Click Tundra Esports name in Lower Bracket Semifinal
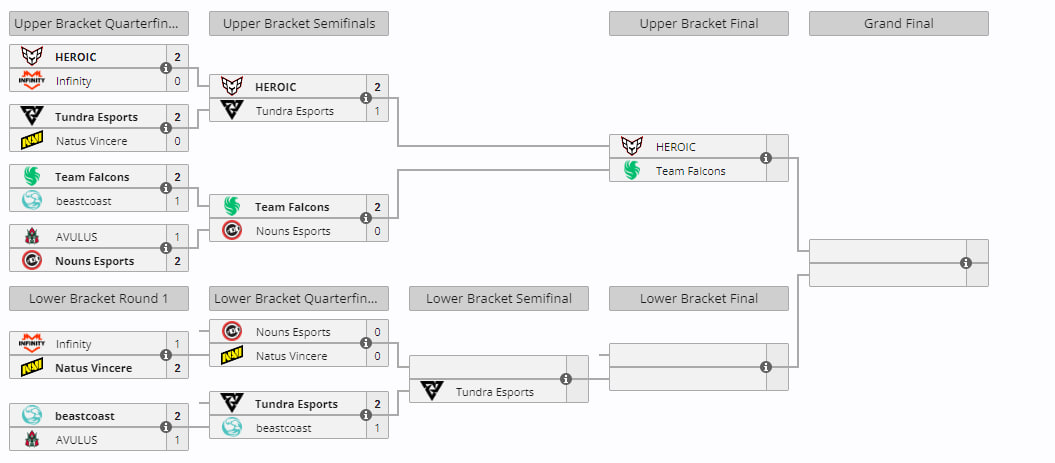This screenshot has height=463, width=1055. [495, 392]
